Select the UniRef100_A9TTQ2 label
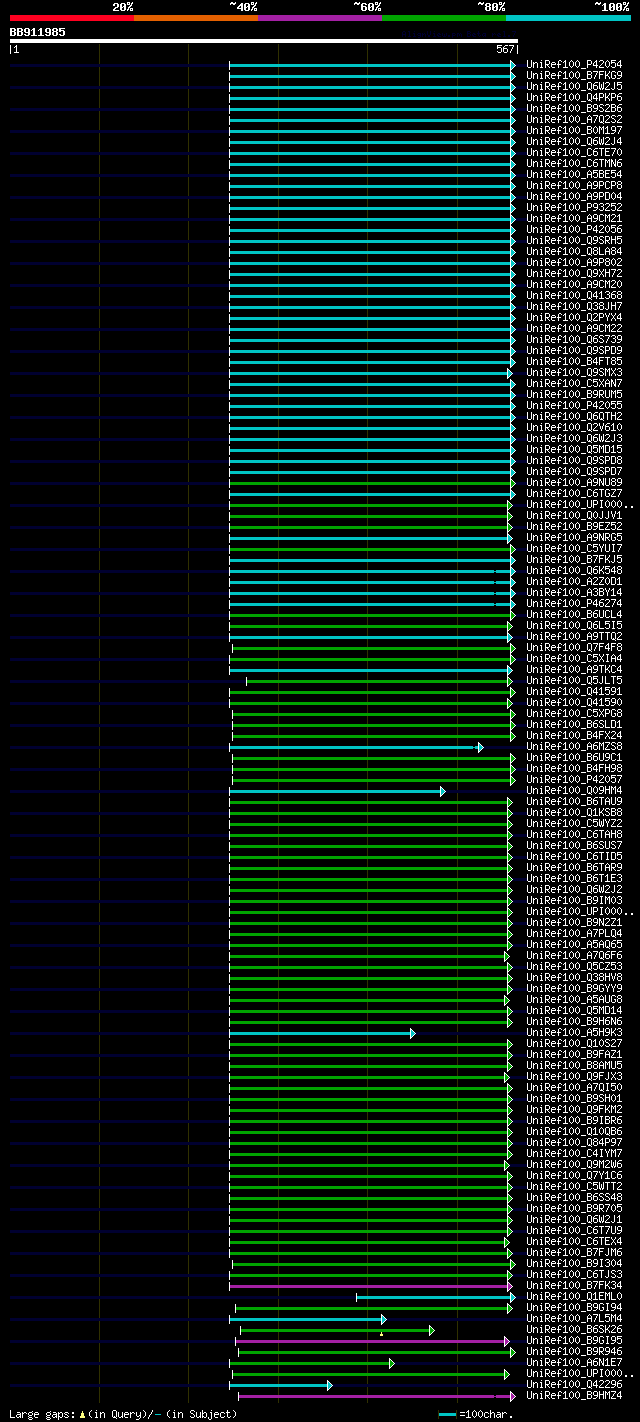This screenshot has height=1422, width=640. pos(574,637)
